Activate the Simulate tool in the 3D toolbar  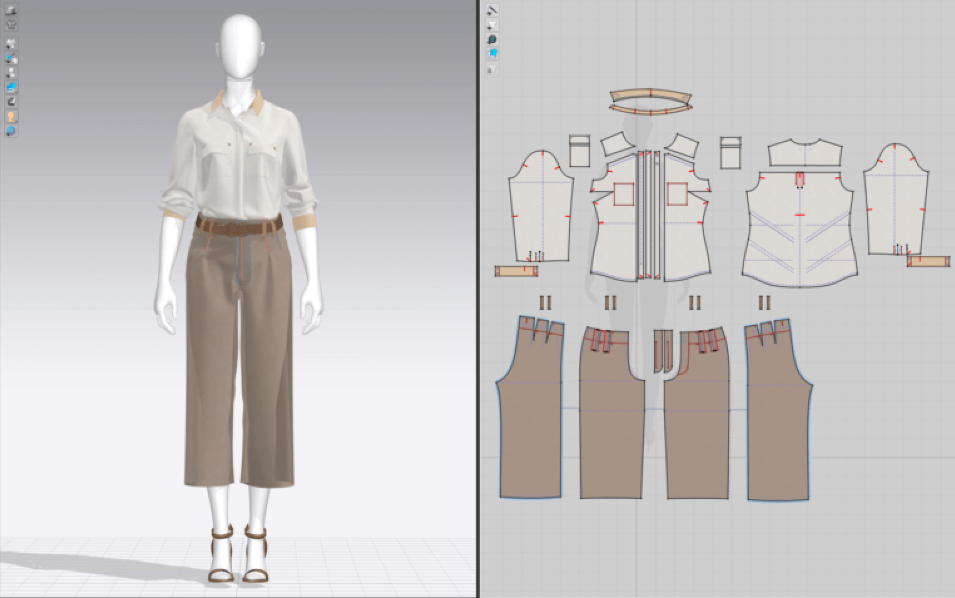pyautogui.click(x=10, y=10)
